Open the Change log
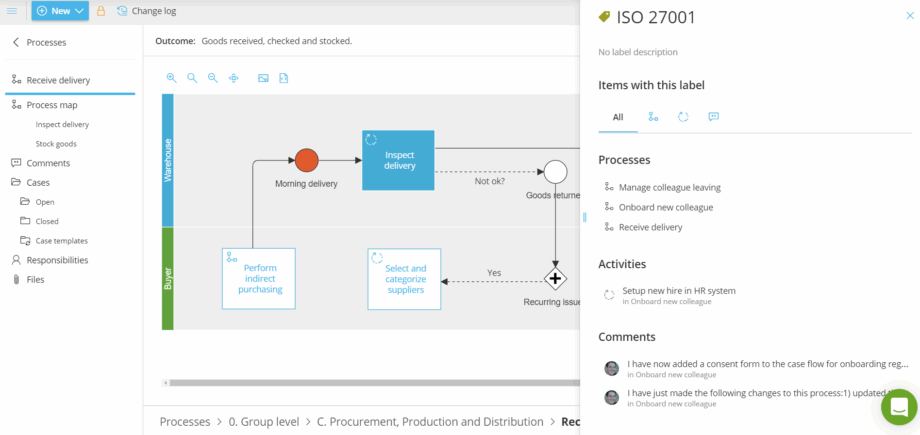 tap(146, 11)
